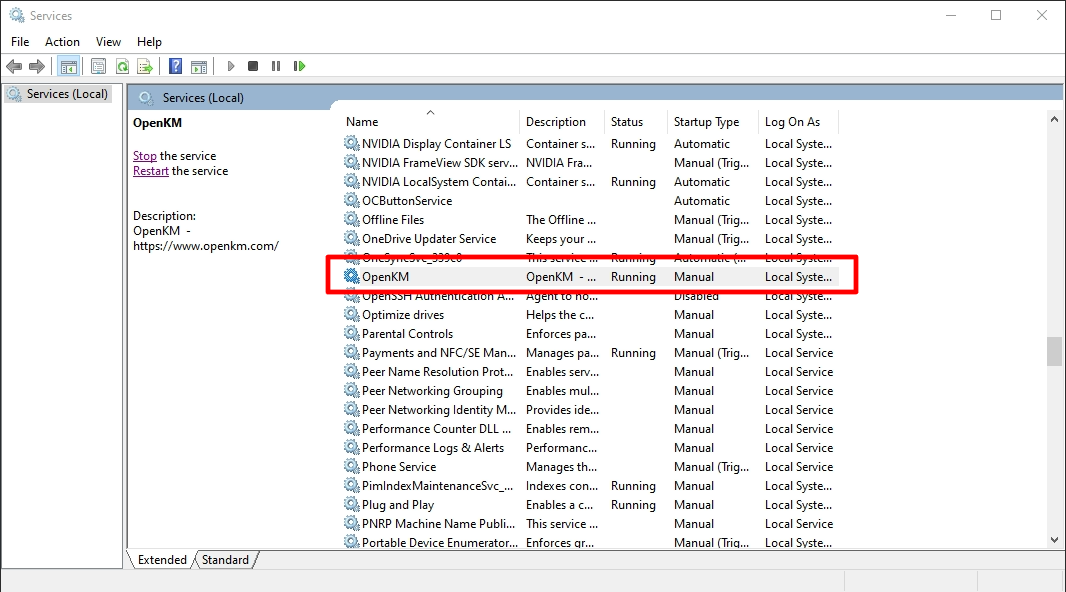Click the Back arrow in the toolbar
This screenshot has height=592, width=1066.
point(14,67)
